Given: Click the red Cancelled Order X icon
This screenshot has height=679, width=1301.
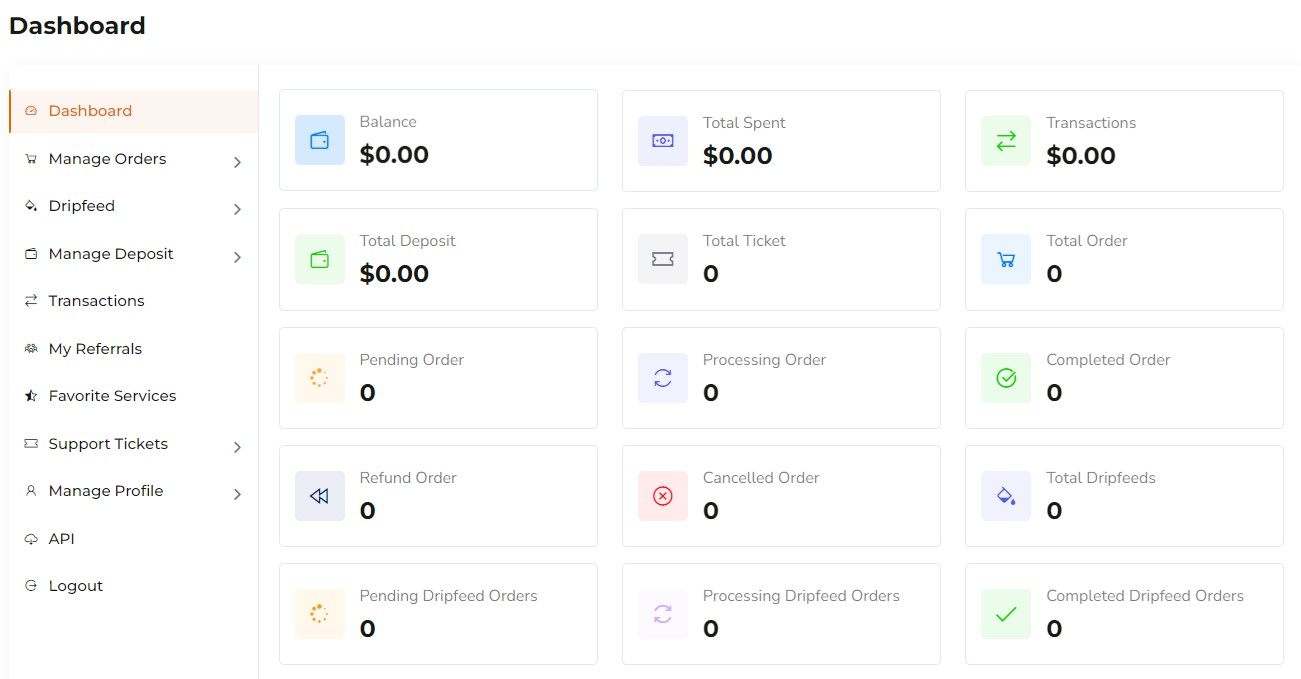Looking at the screenshot, I should (663, 496).
